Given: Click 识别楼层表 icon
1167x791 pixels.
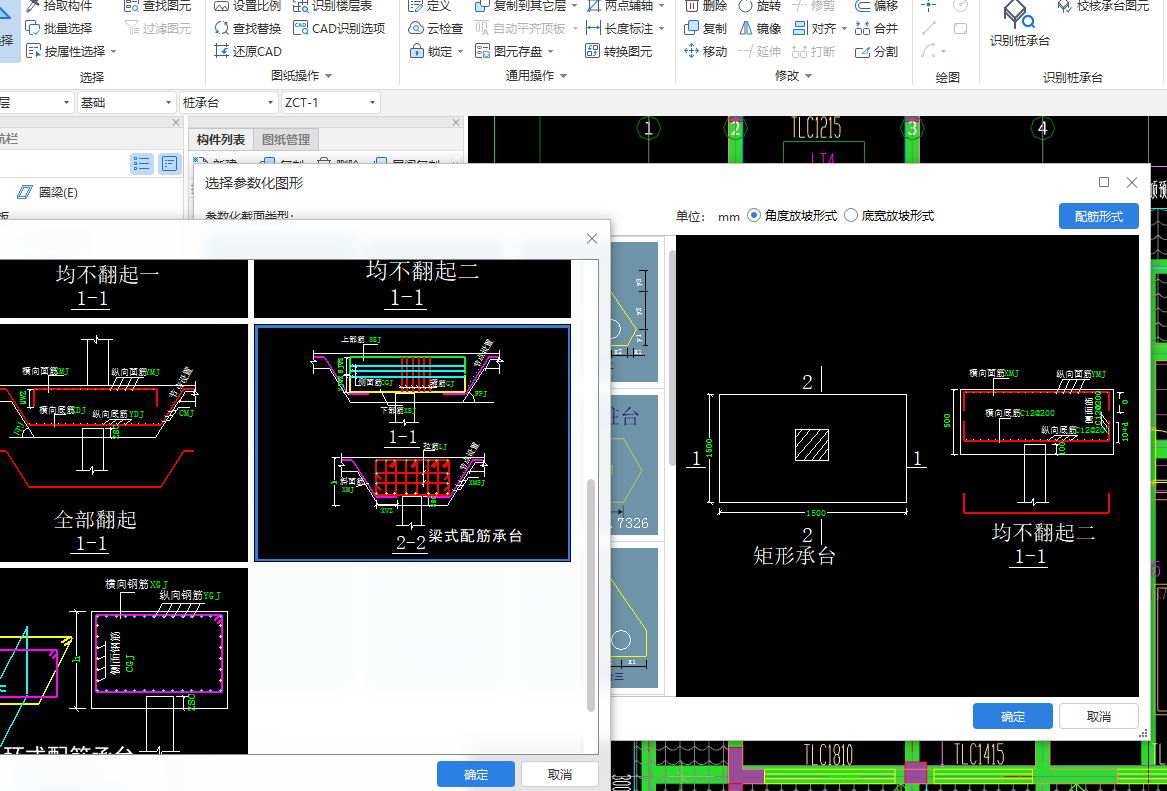Looking at the screenshot, I should click(x=333, y=6).
